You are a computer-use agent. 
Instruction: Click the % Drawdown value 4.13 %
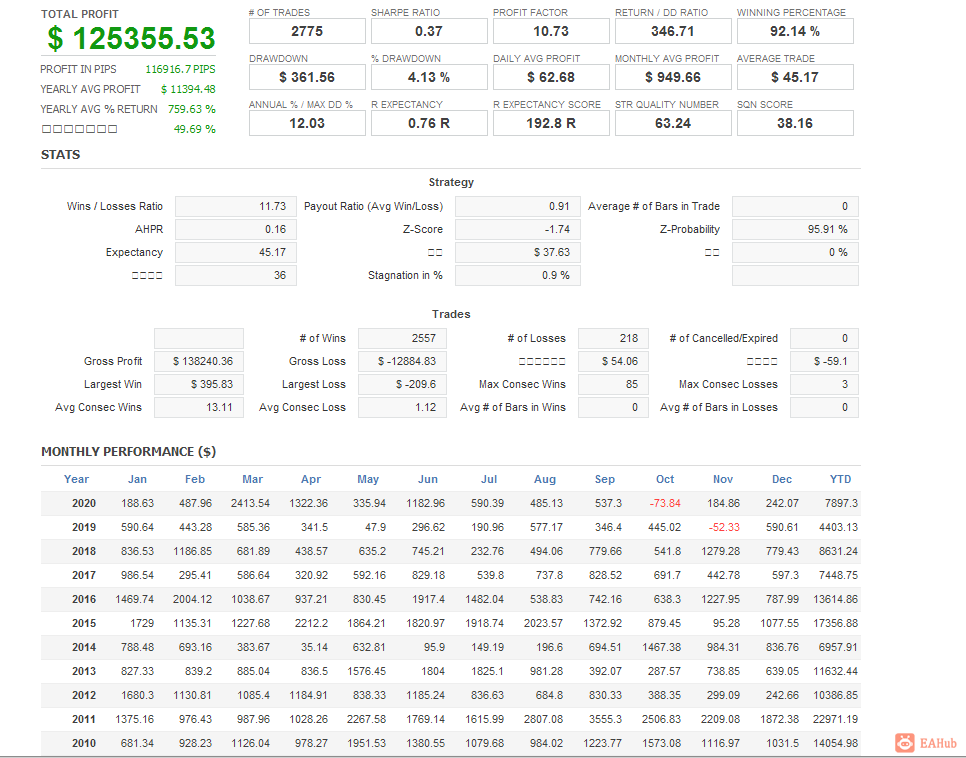tap(429, 77)
